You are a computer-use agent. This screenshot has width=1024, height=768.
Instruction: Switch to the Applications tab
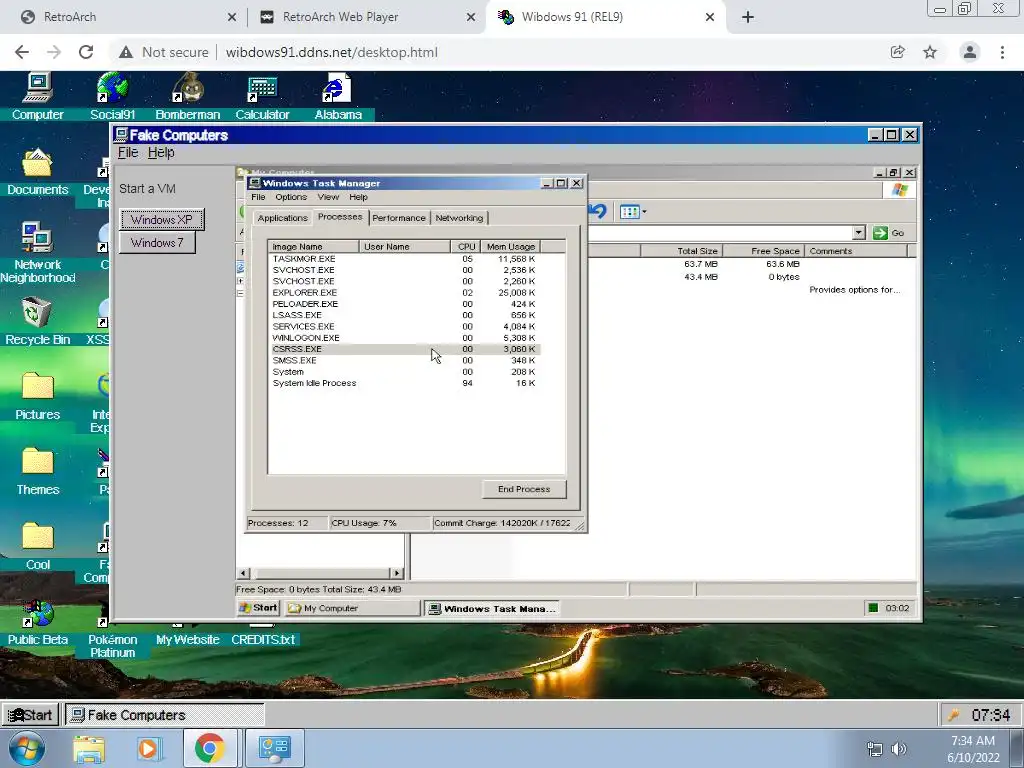(282, 217)
